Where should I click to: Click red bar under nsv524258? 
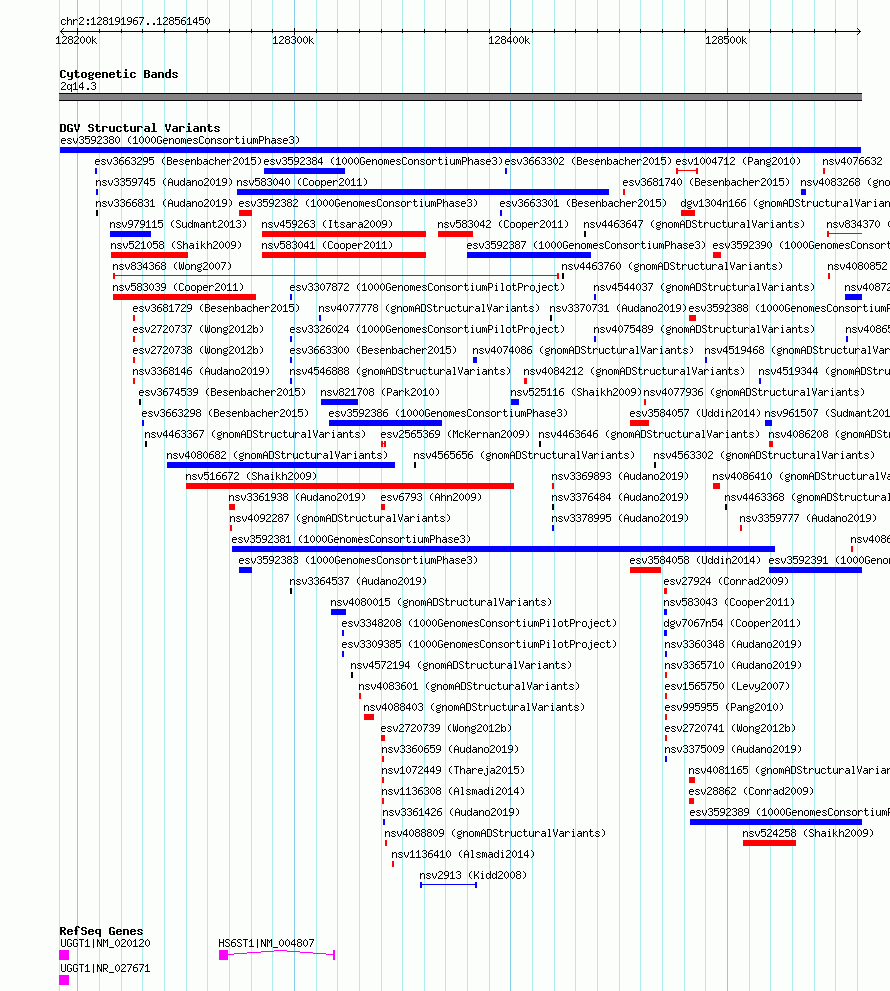(x=769, y=843)
